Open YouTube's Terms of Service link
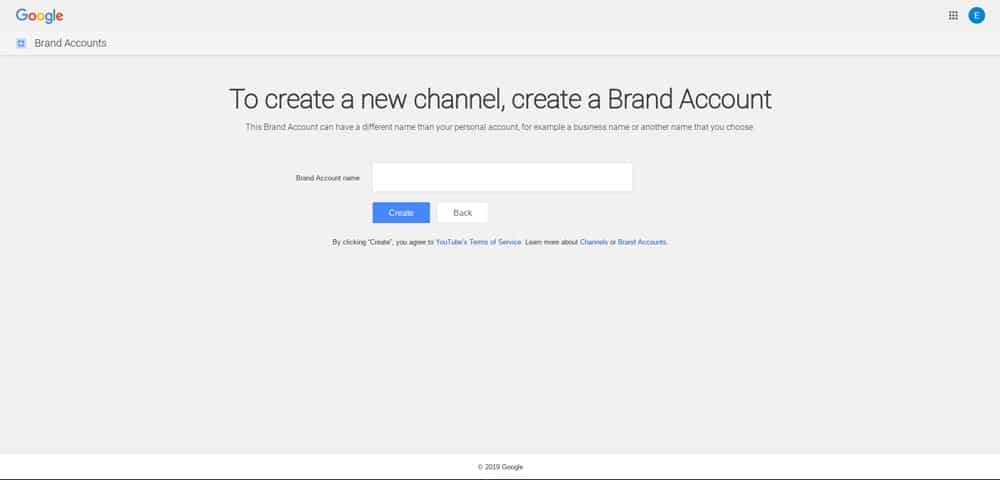The image size is (1000, 480). [x=478, y=242]
